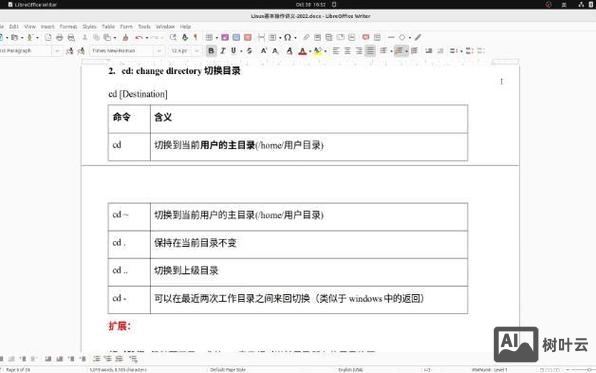596x373 pixels.
Task: Open Times New Roman font dropdown
Action: 159,51
